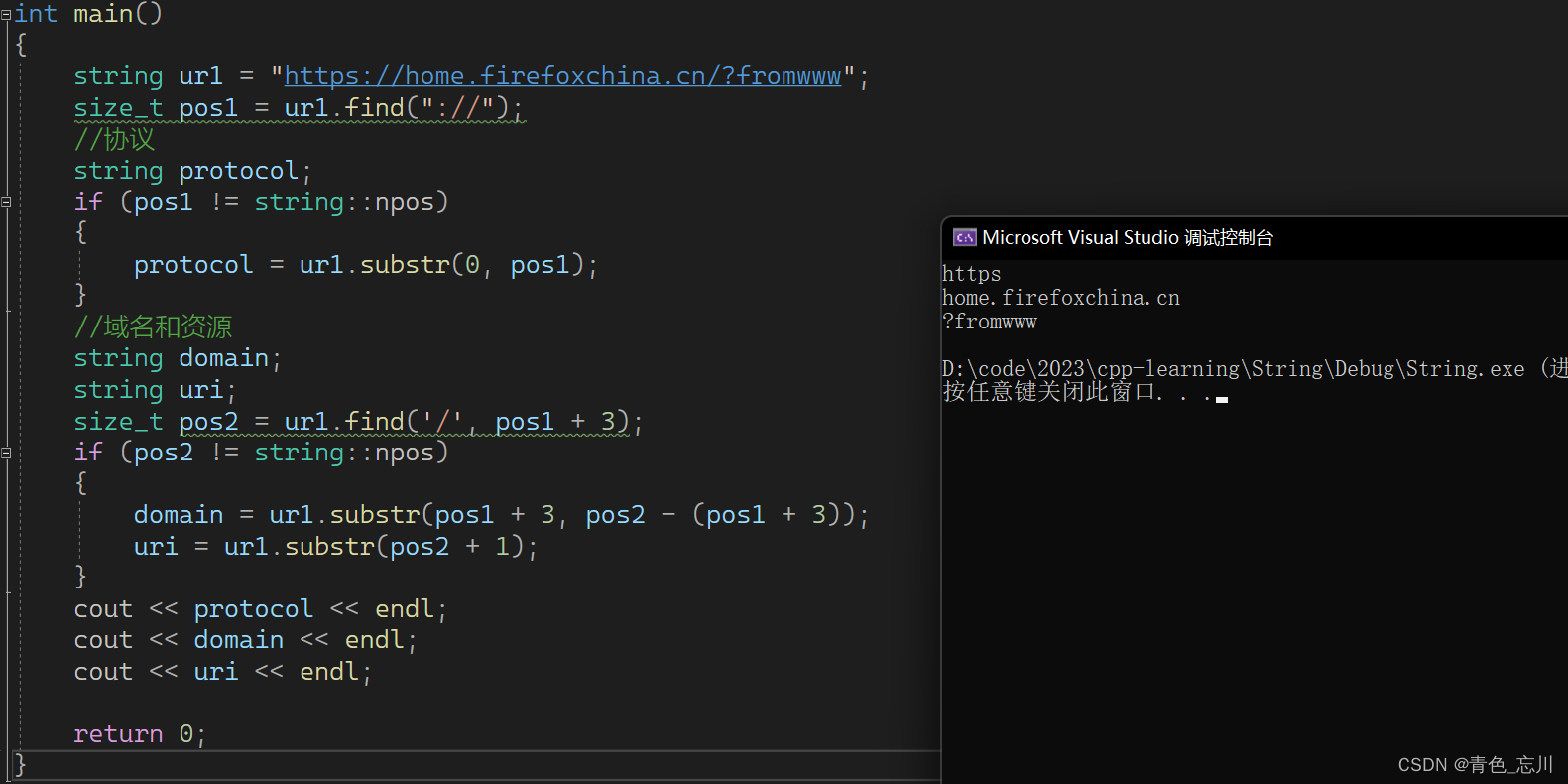Click the 'cout << protocol << endl;' line
The width and height of the screenshot is (1568, 784).
click(x=261, y=609)
